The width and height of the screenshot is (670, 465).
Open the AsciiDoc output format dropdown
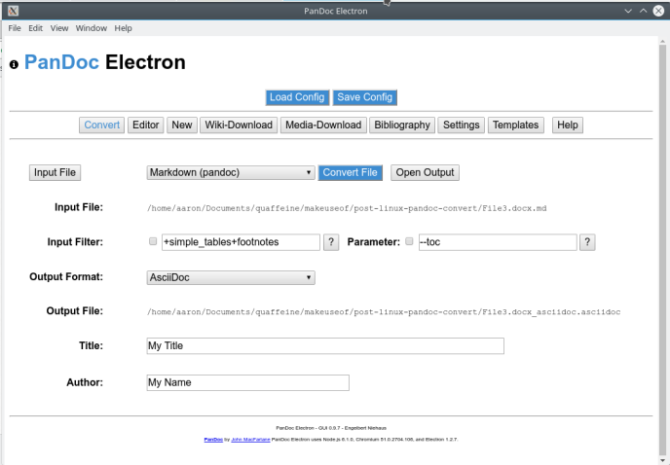[x=231, y=277]
